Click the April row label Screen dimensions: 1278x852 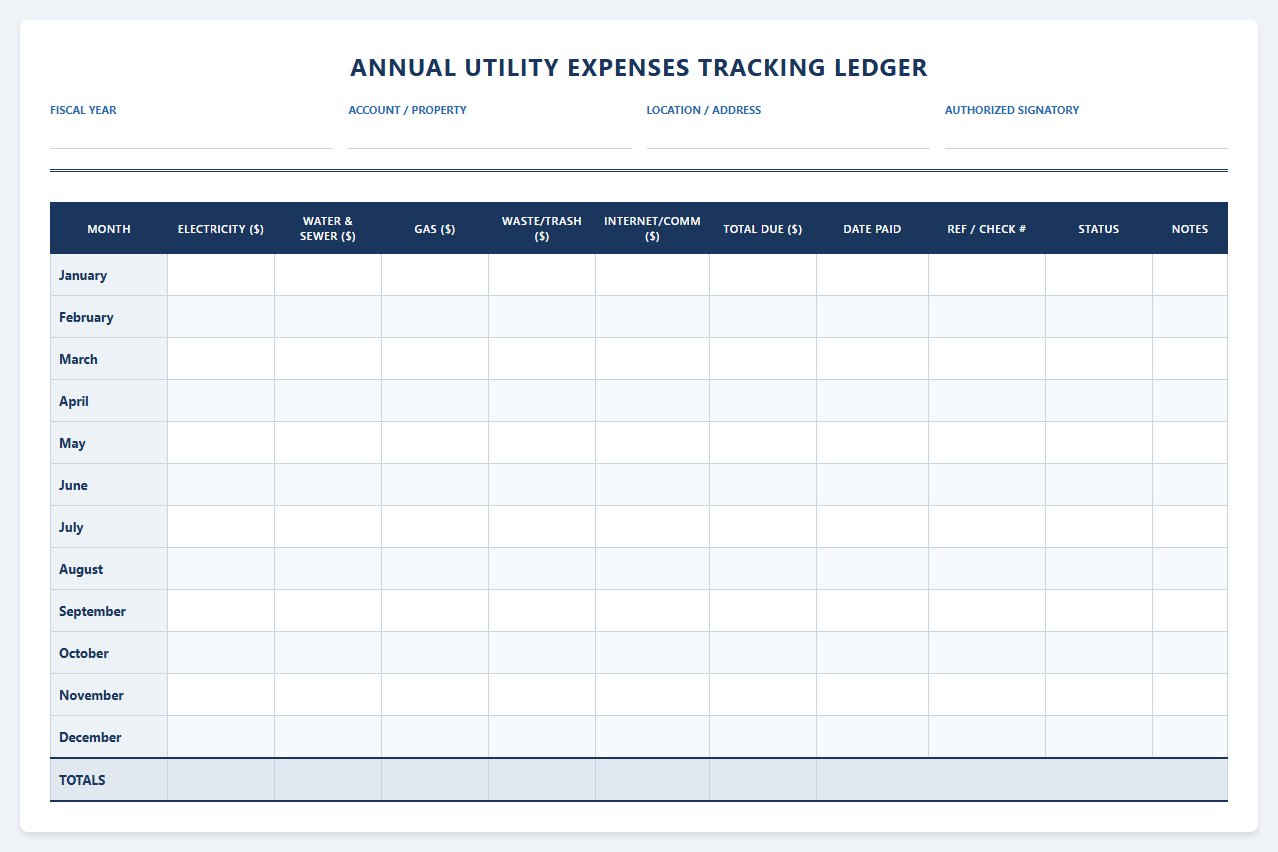(109, 401)
